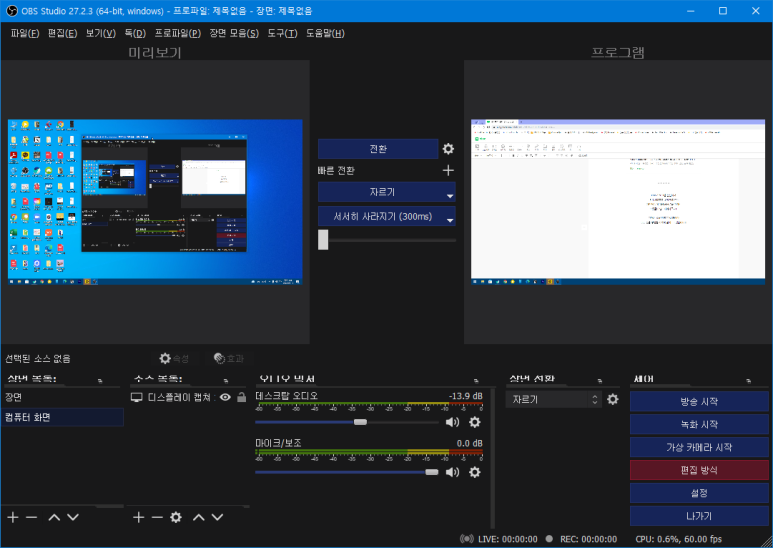Open 효과 filters for selected source

[229, 358]
